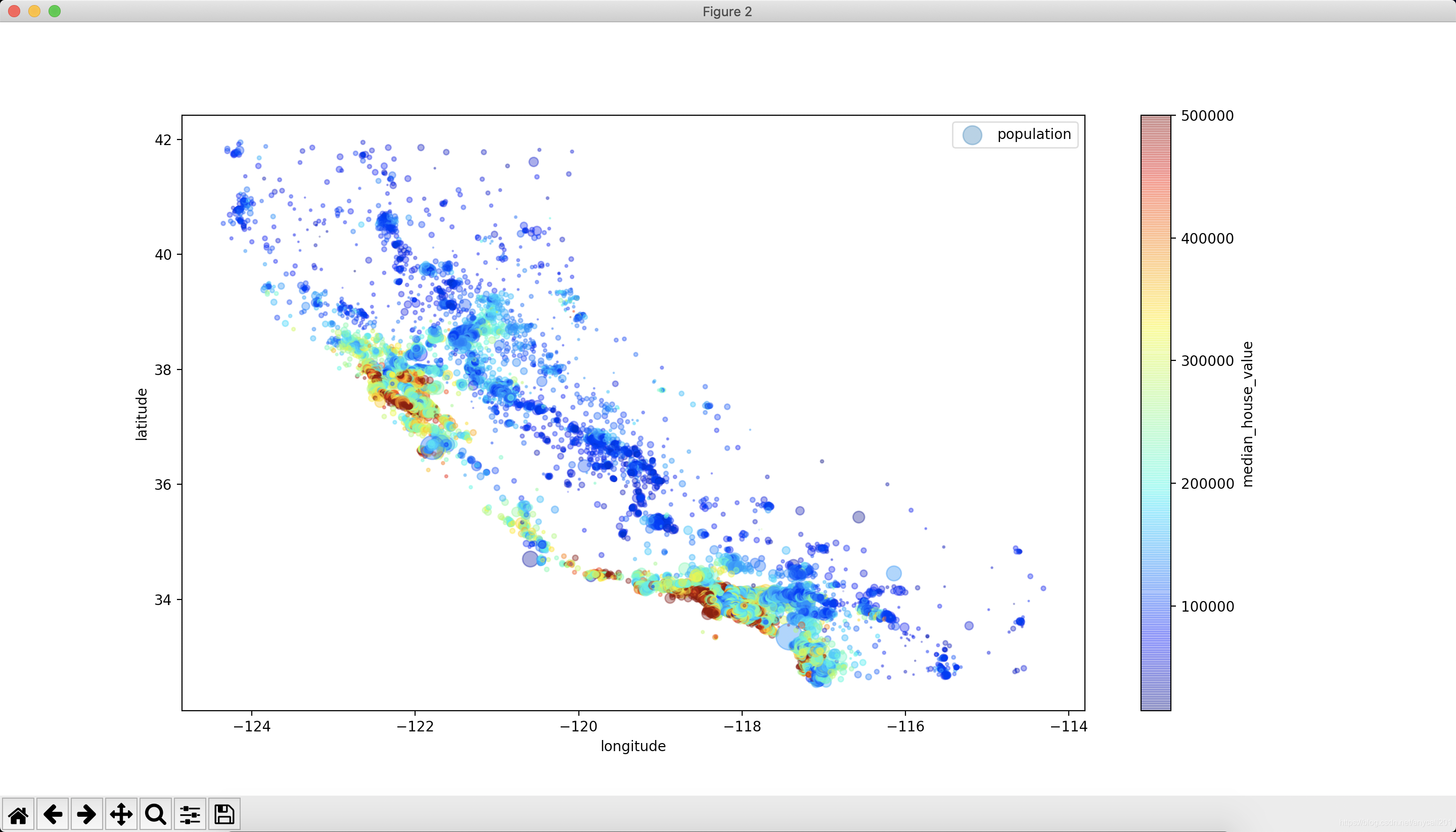Click the −122 longitude tick label
This screenshot has width=1456, height=832.
[x=416, y=726]
